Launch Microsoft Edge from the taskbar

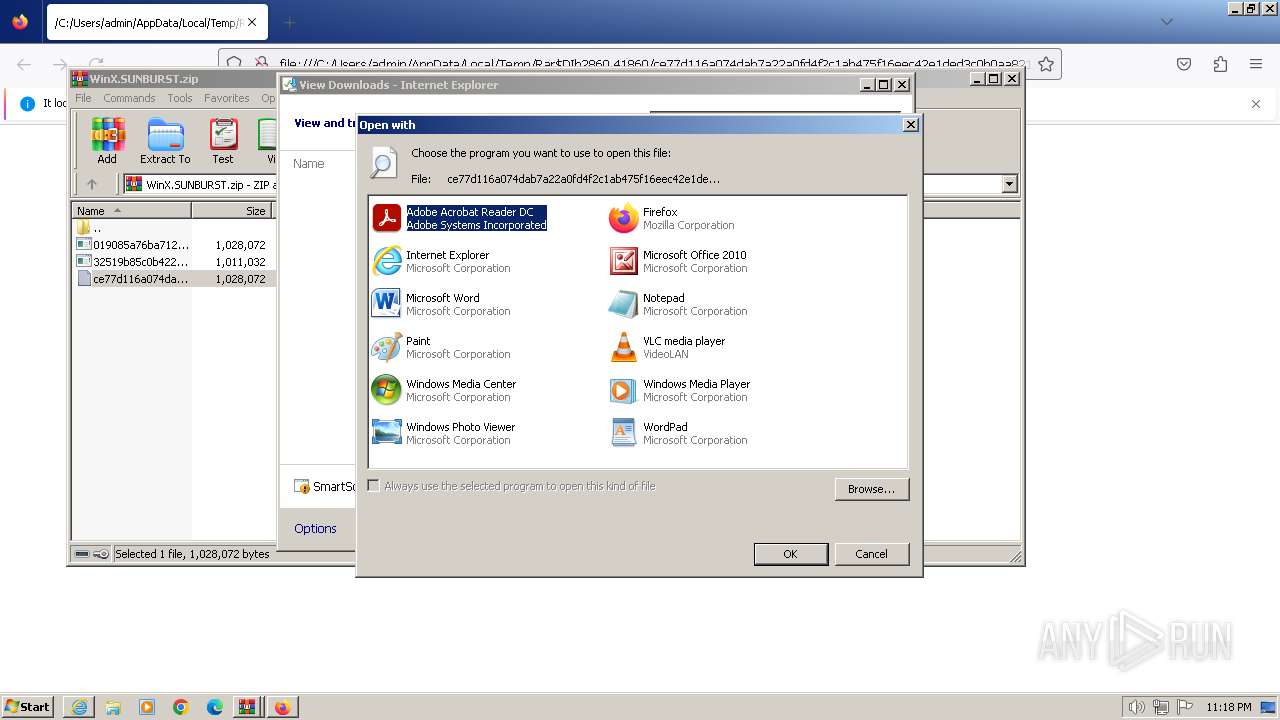tap(215, 707)
